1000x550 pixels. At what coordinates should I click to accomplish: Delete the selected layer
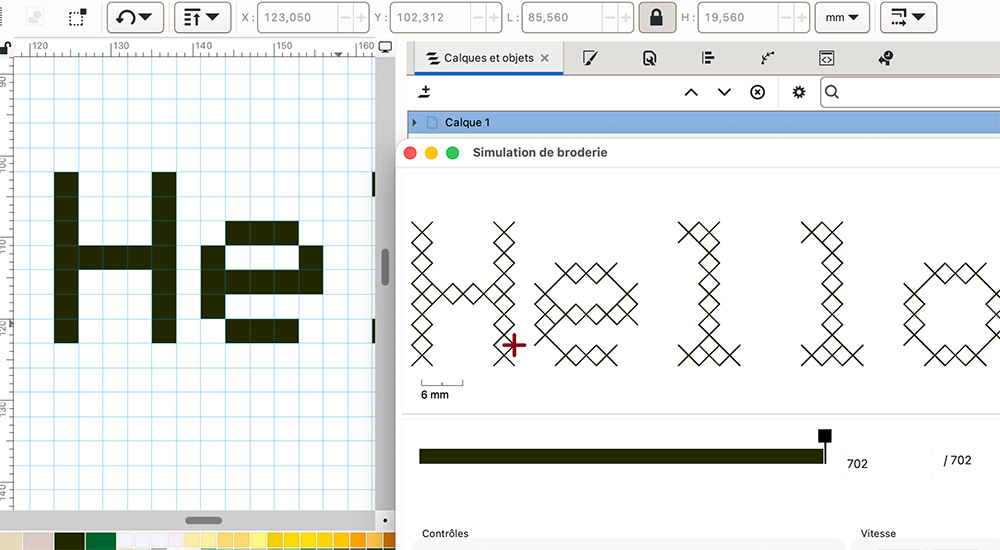pyautogui.click(x=757, y=92)
